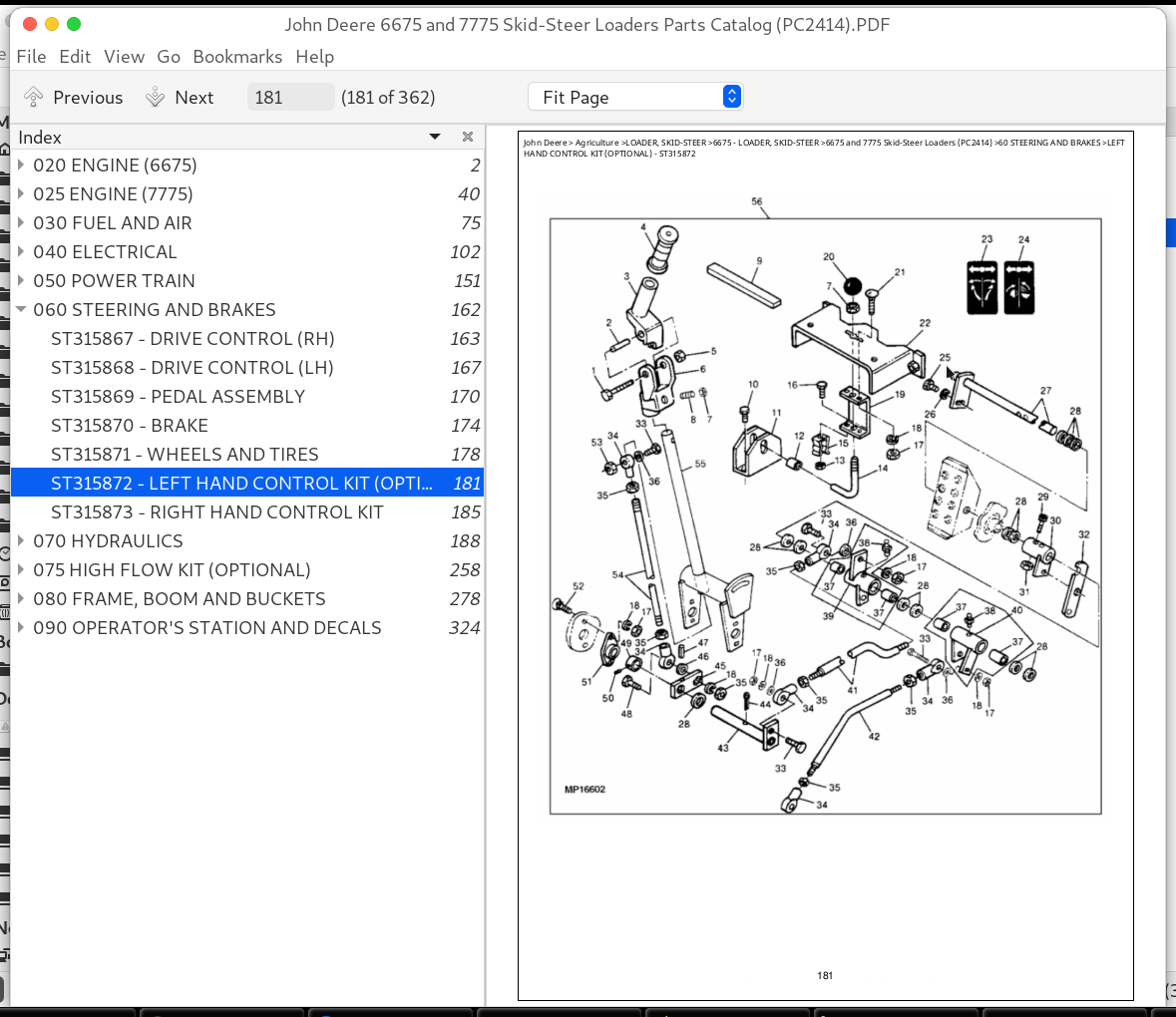The image size is (1176, 1017).
Task: Select ST315872 - LEFT HAND CONTROL KIT
Action: tap(247, 484)
